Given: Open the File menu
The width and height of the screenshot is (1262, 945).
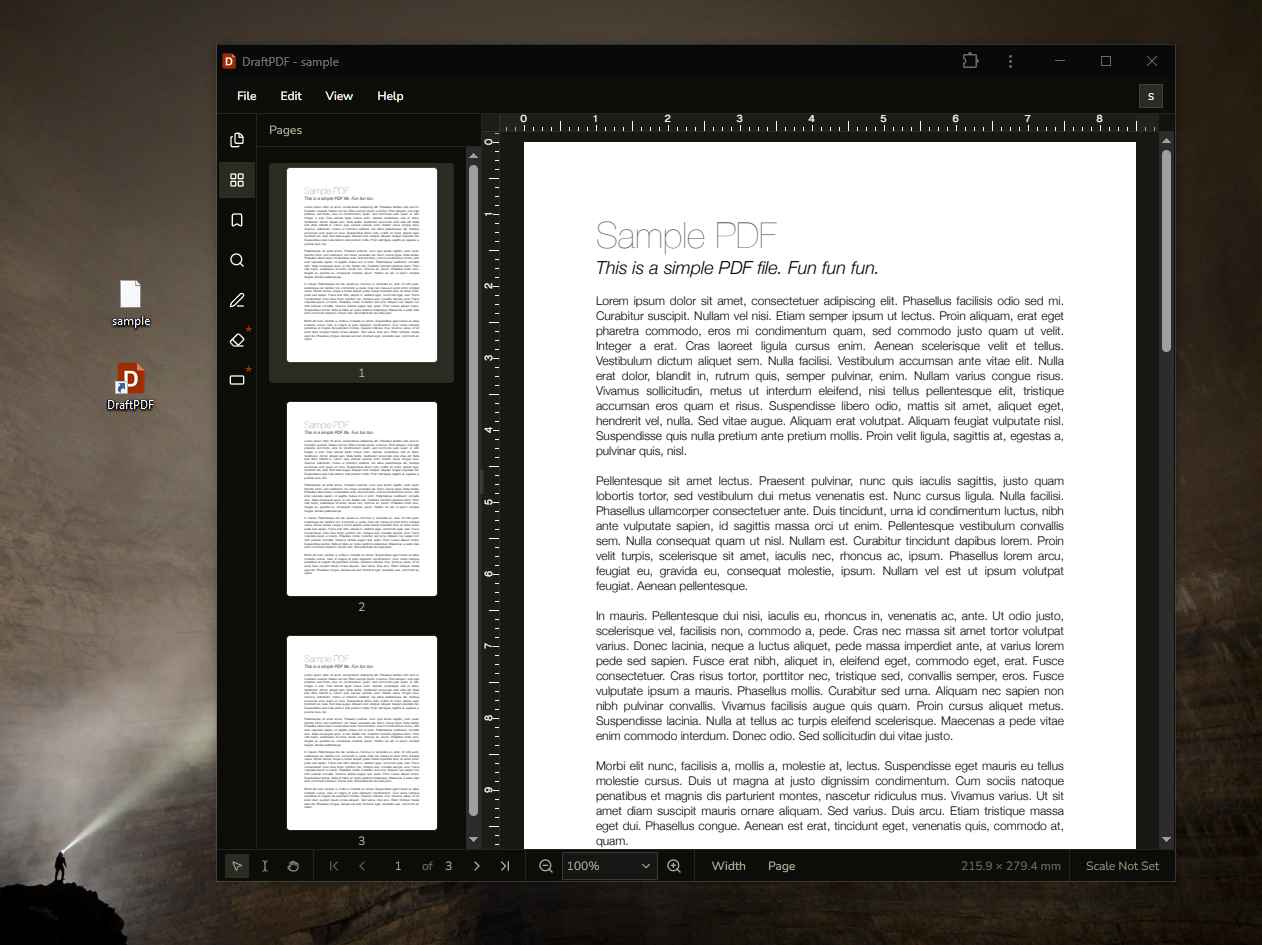Looking at the screenshot, I should point(246,96).
